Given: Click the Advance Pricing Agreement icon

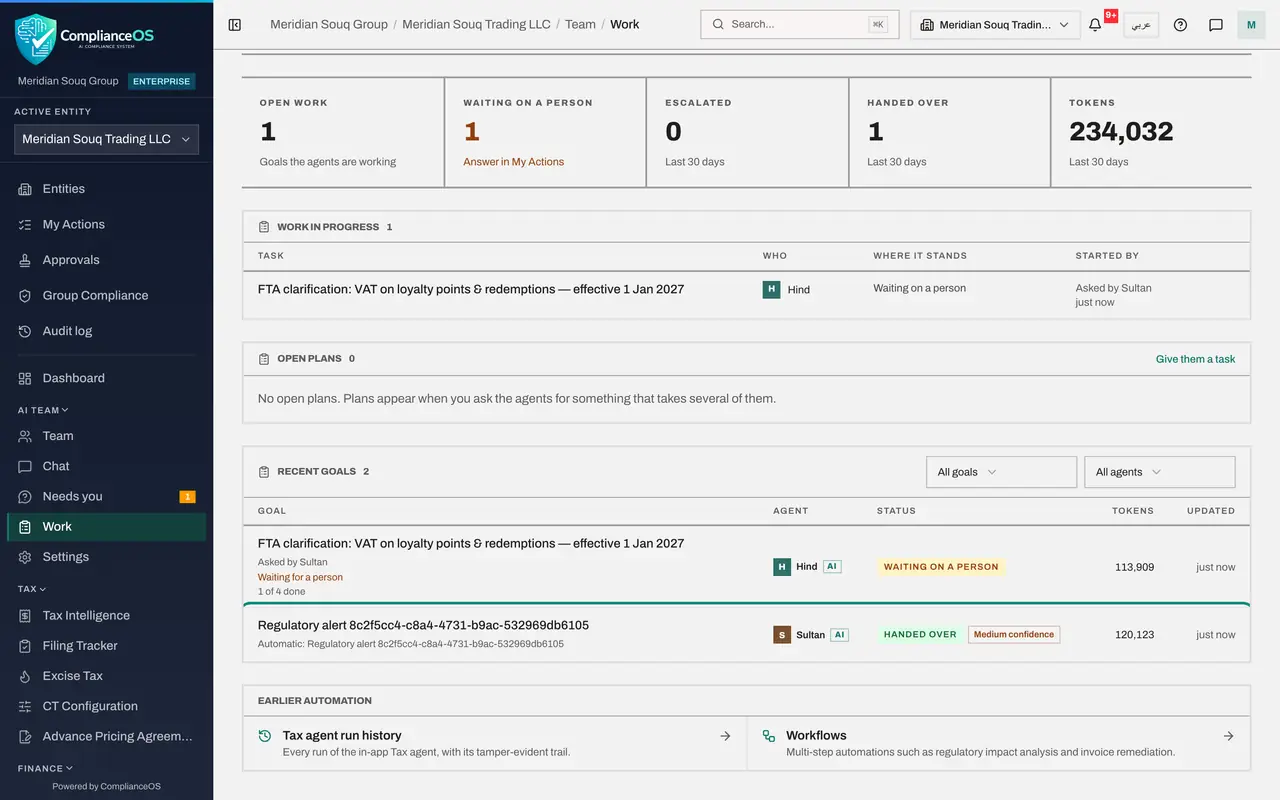Looking at the screenshot, I should click(25, 736).
